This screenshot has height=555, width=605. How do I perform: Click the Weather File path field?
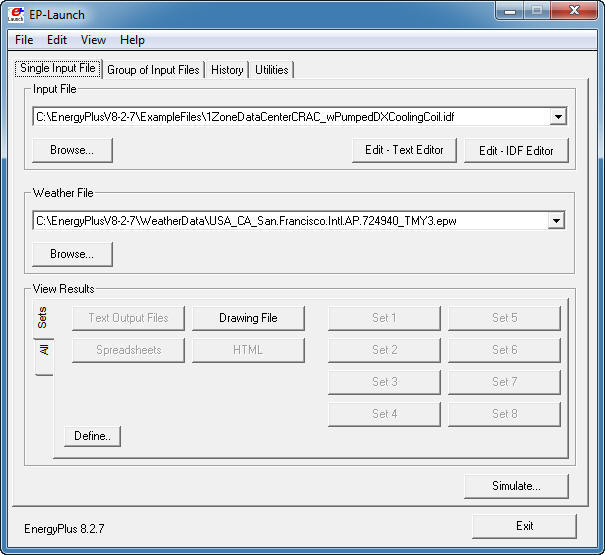291,221
